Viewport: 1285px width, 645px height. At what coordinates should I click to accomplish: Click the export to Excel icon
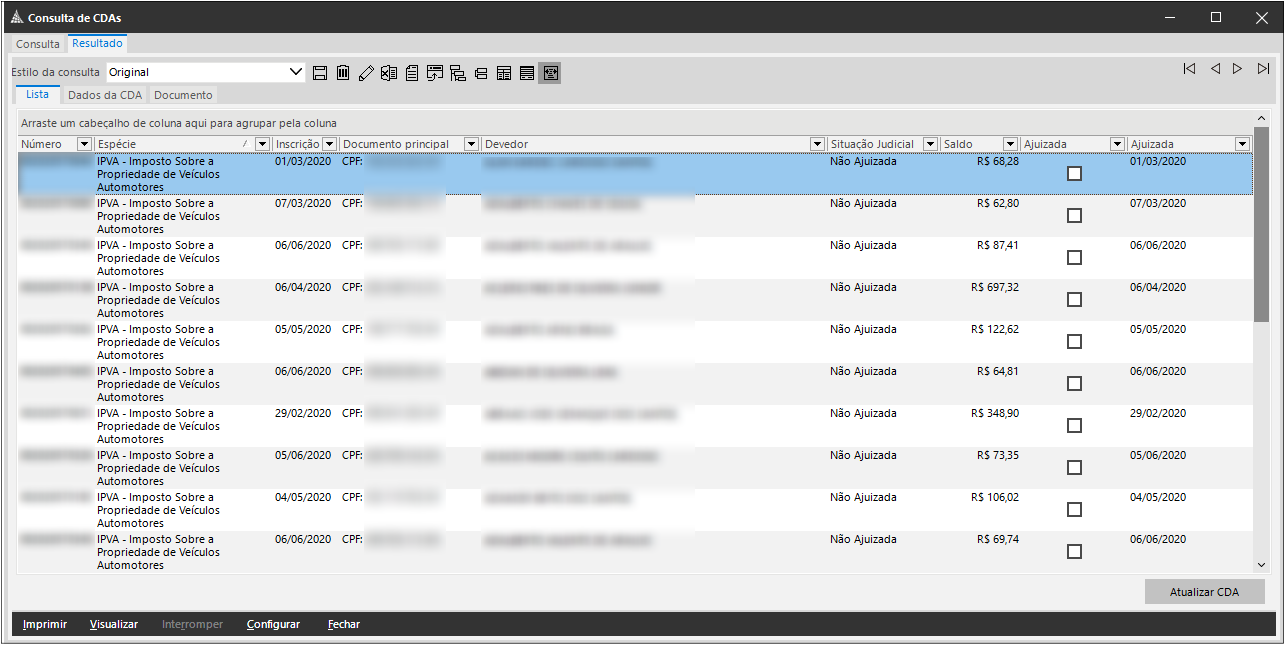389,72
